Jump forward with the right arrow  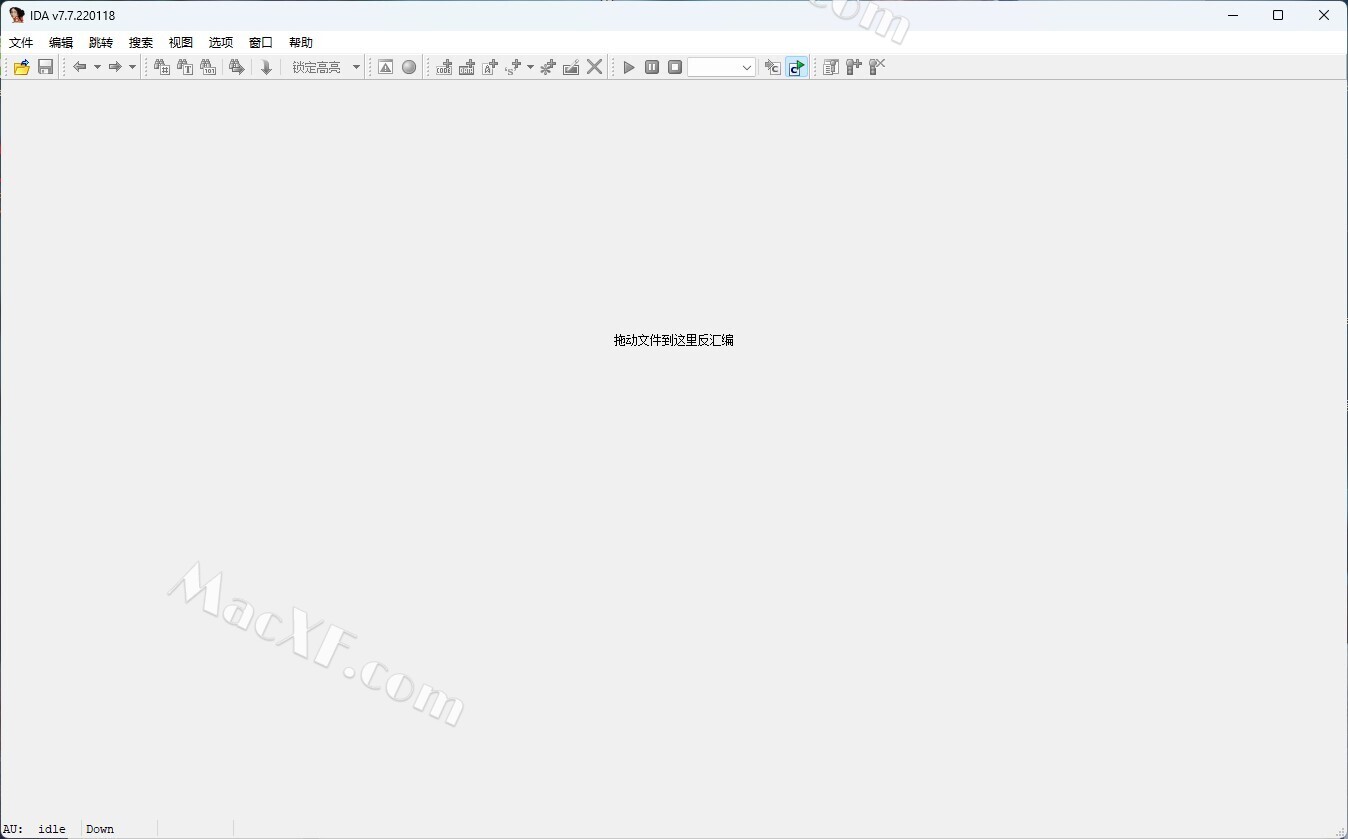115,67
